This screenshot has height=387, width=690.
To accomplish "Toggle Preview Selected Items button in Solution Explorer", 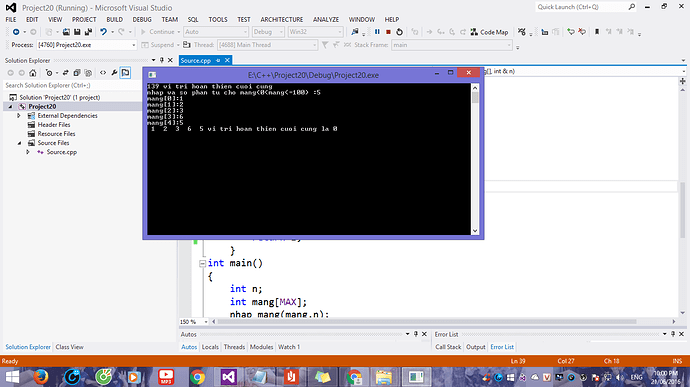I will tap(125, 73).
